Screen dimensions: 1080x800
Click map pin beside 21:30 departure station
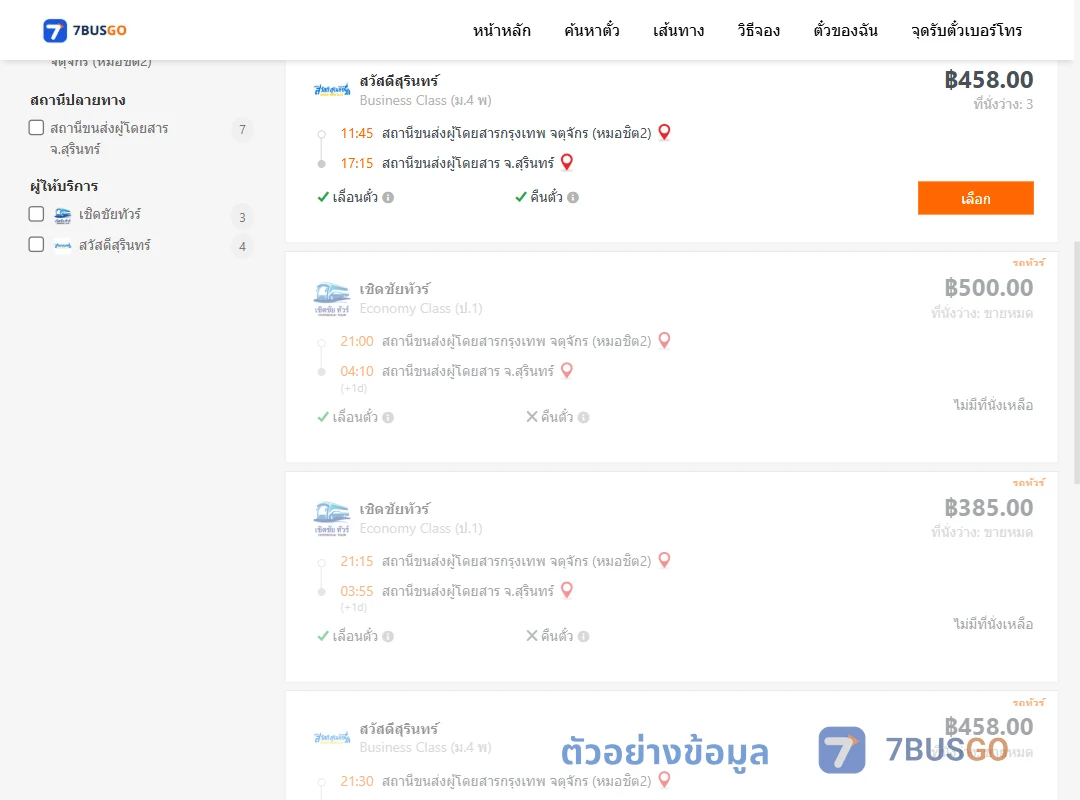[664, 780]
